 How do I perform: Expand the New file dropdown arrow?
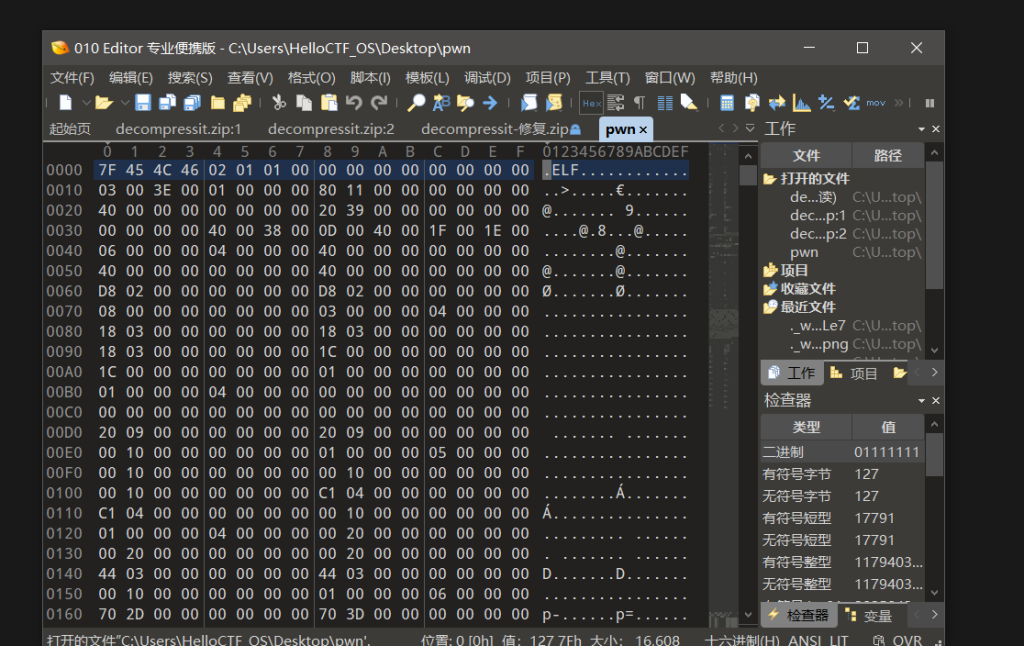coord(86,103)
